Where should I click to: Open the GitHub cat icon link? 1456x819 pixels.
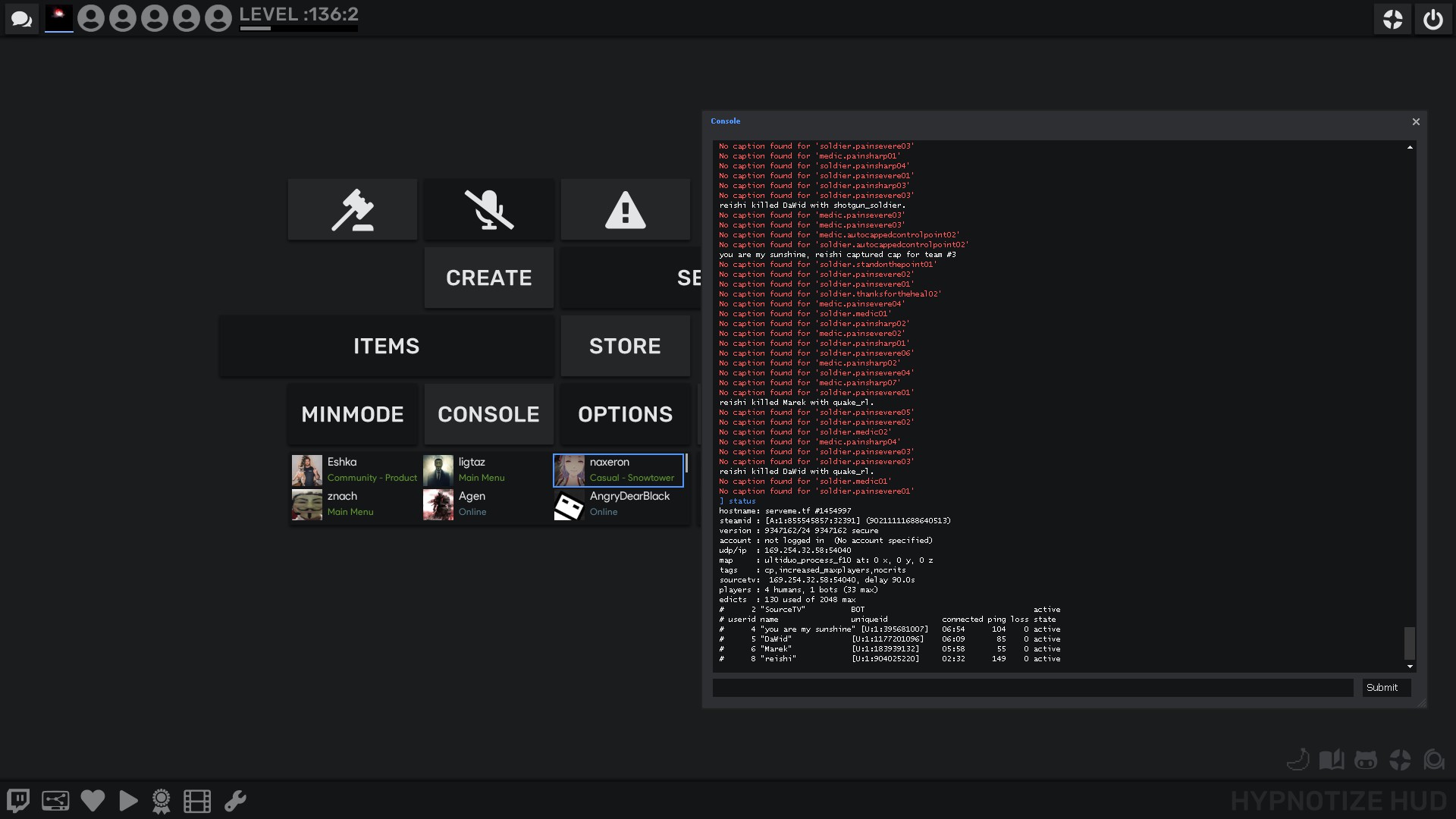pos(1366,760)
